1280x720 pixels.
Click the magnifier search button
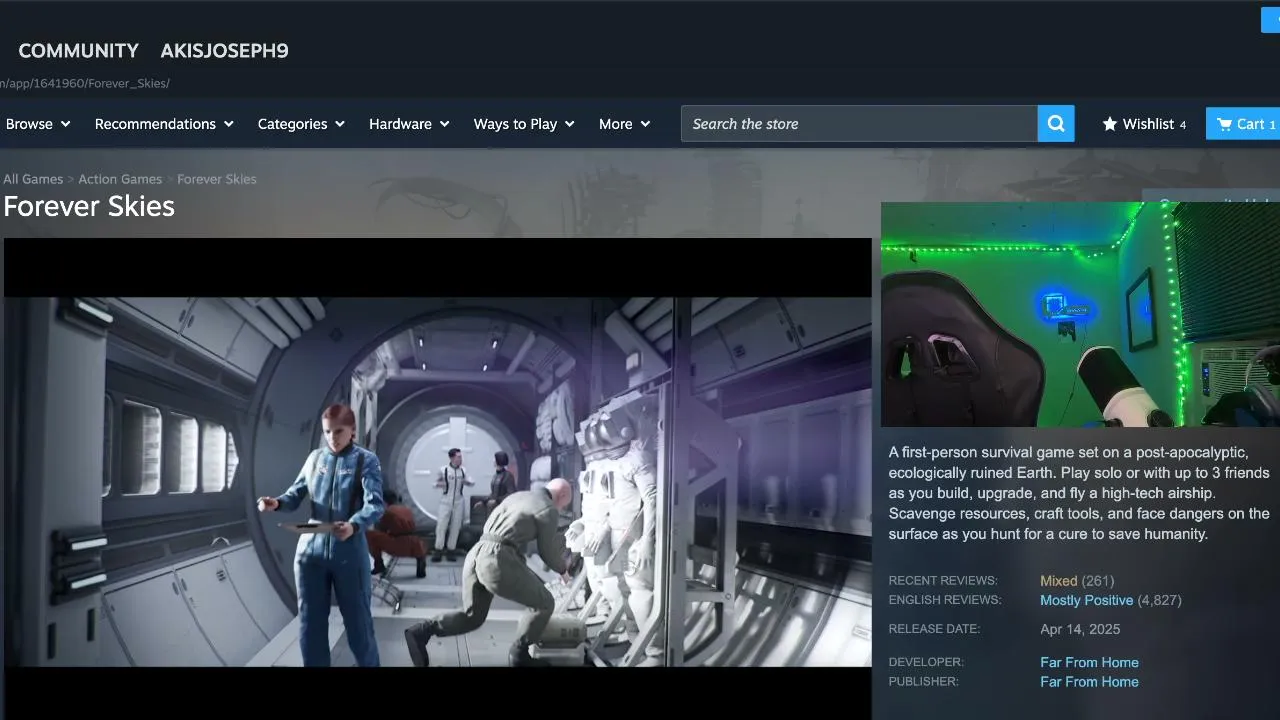coord(1056,124)
